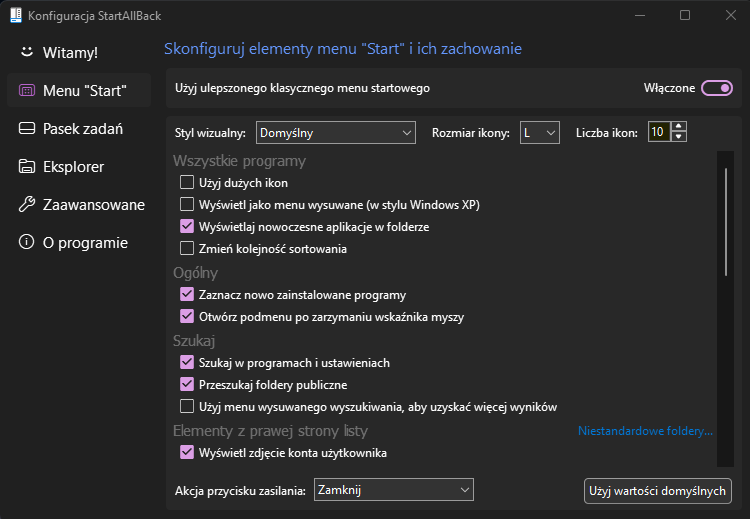Screen dimensions: 750x519
Task: Click the StartAllBack app icon in title bar
Action: click(x=16, y=15)
